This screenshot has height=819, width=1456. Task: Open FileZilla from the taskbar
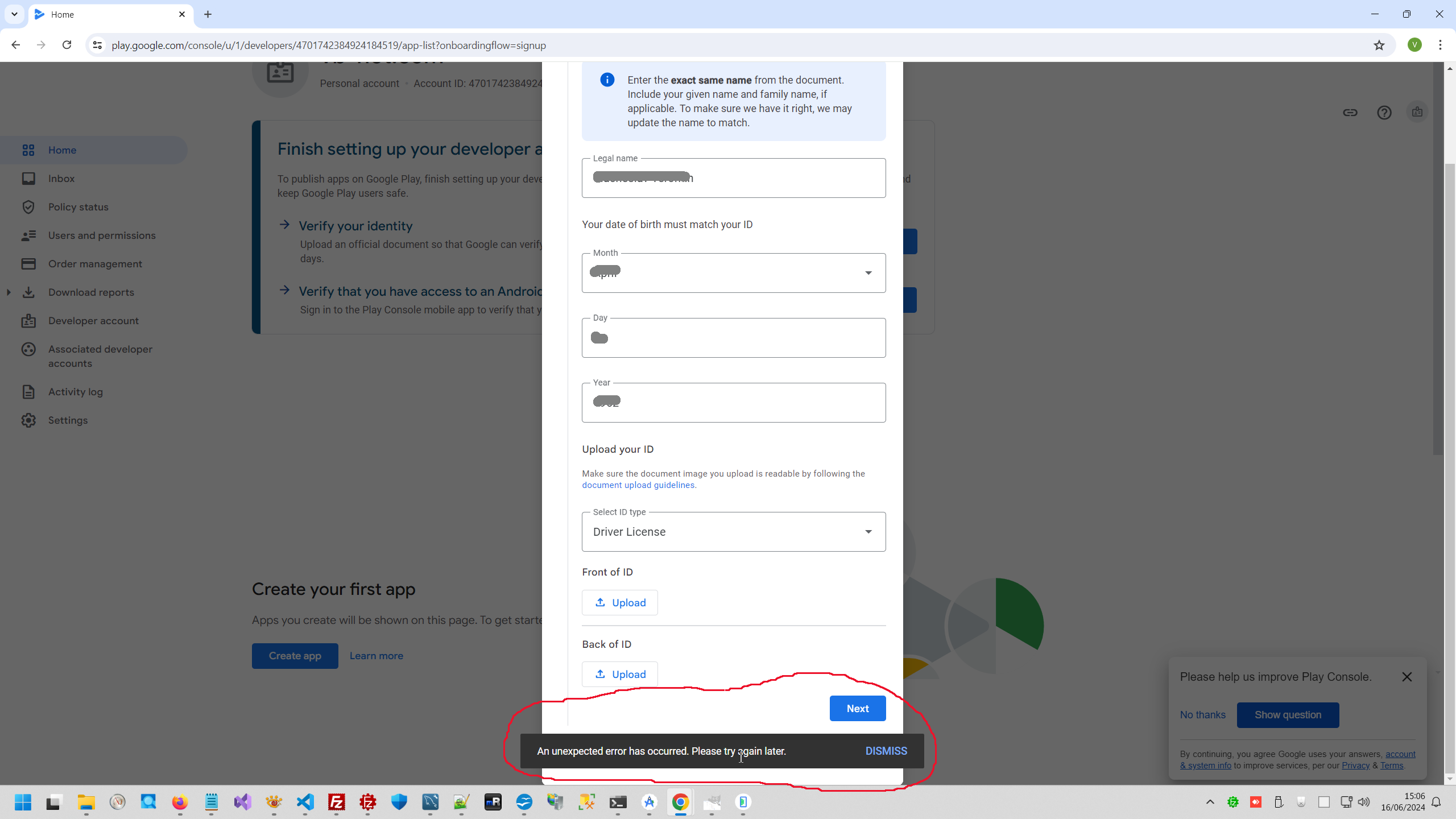tap(337, 802)
